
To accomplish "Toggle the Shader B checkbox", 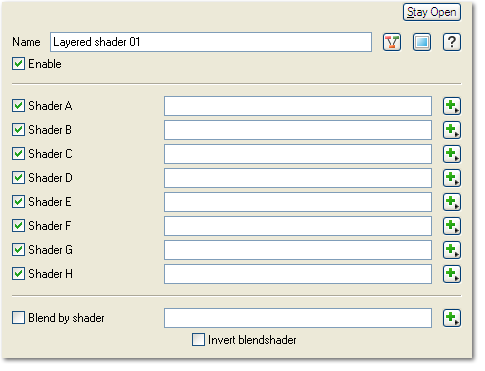I will 18,130.
